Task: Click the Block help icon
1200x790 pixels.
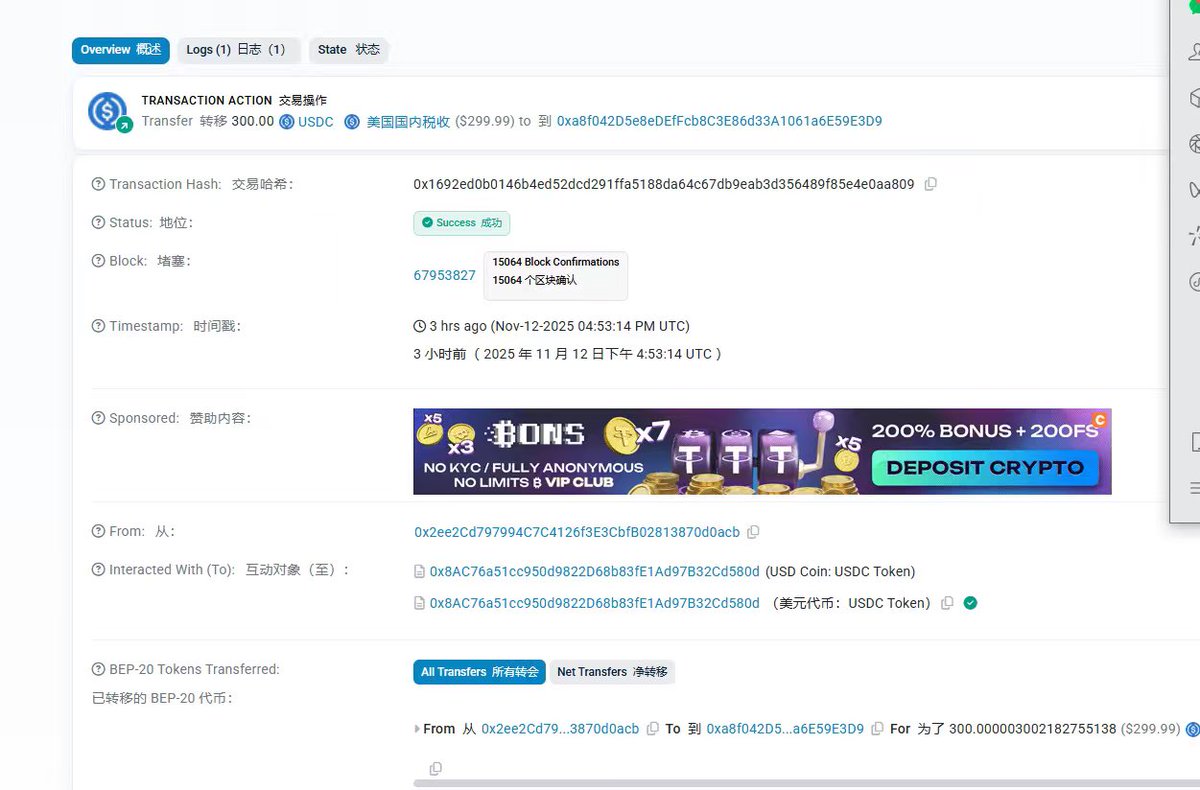Action: (98, 260)
